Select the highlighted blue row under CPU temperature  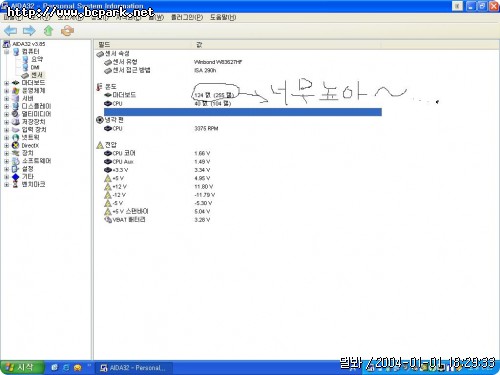243,112
